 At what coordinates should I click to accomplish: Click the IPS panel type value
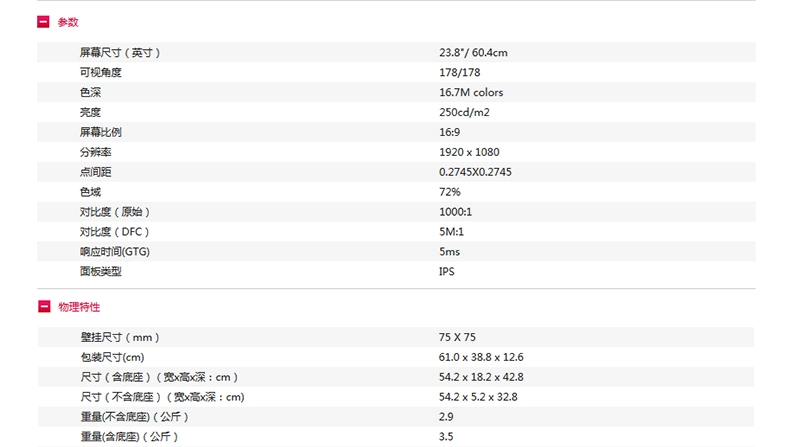click(446, 272)
